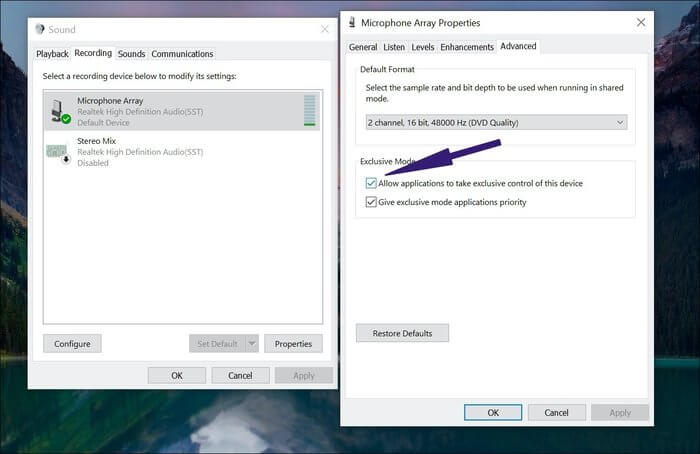Click Cancel in Microphone Array Properties

(x=556, y=412)
